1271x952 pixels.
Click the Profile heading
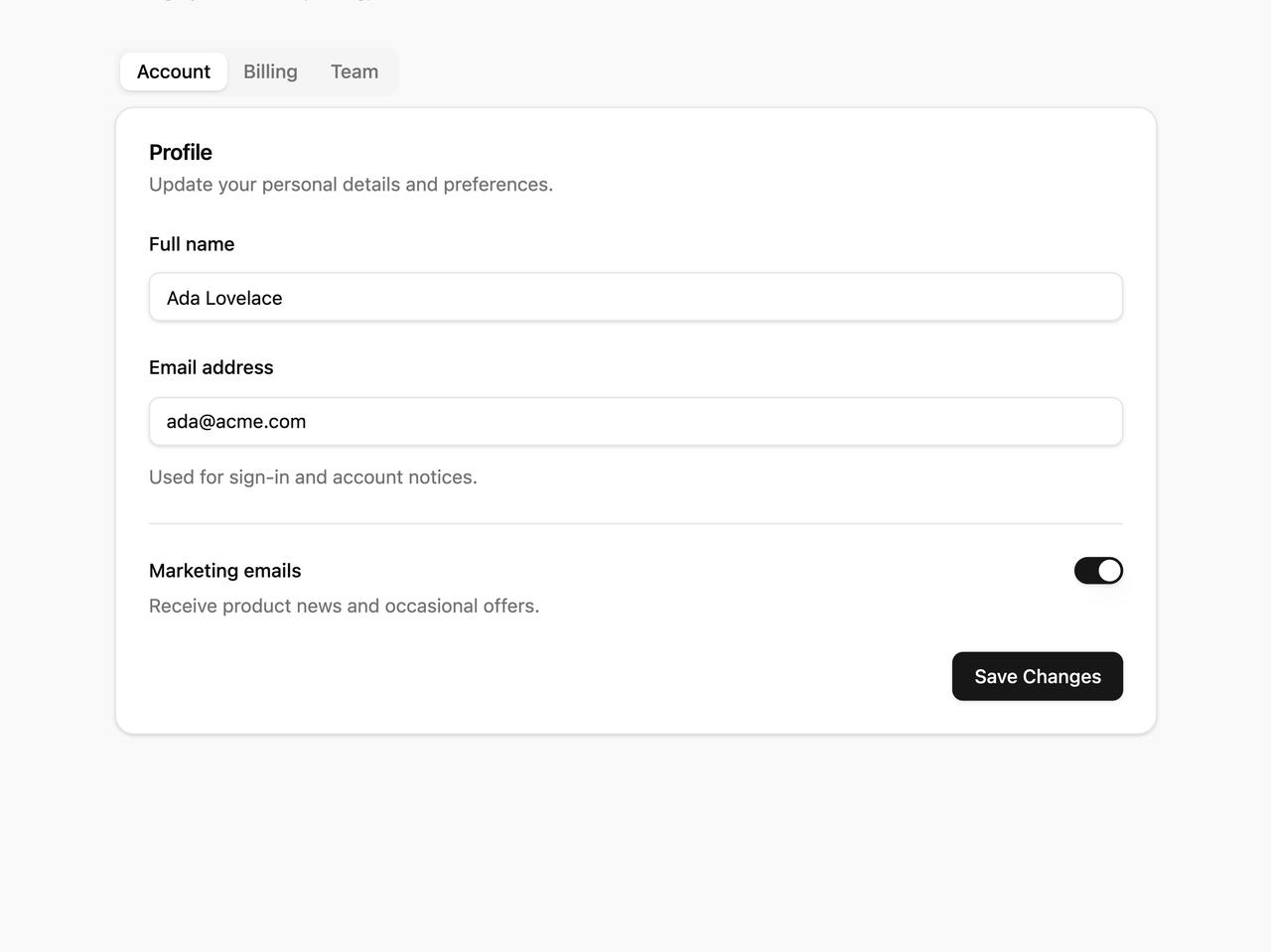point(181,152)
